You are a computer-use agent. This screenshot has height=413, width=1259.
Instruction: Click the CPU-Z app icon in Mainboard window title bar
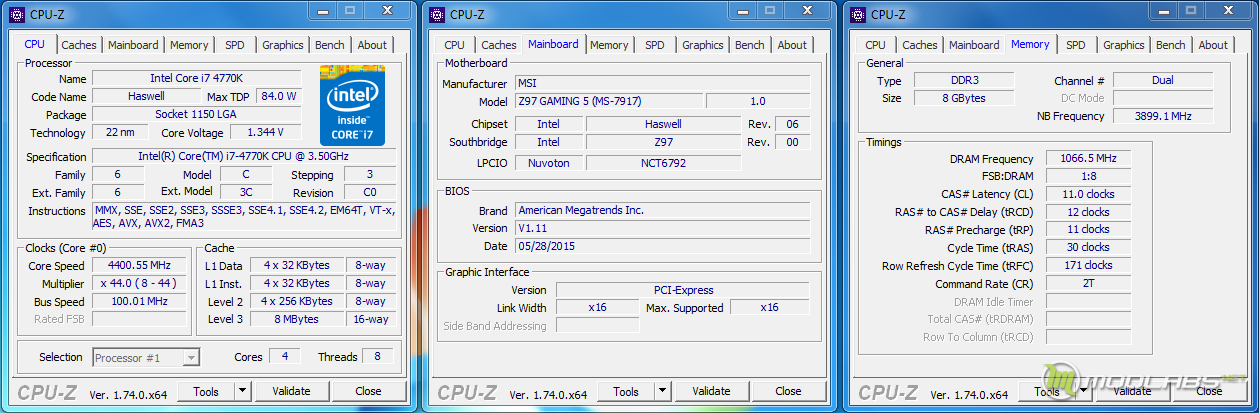[x=437, y=14]
